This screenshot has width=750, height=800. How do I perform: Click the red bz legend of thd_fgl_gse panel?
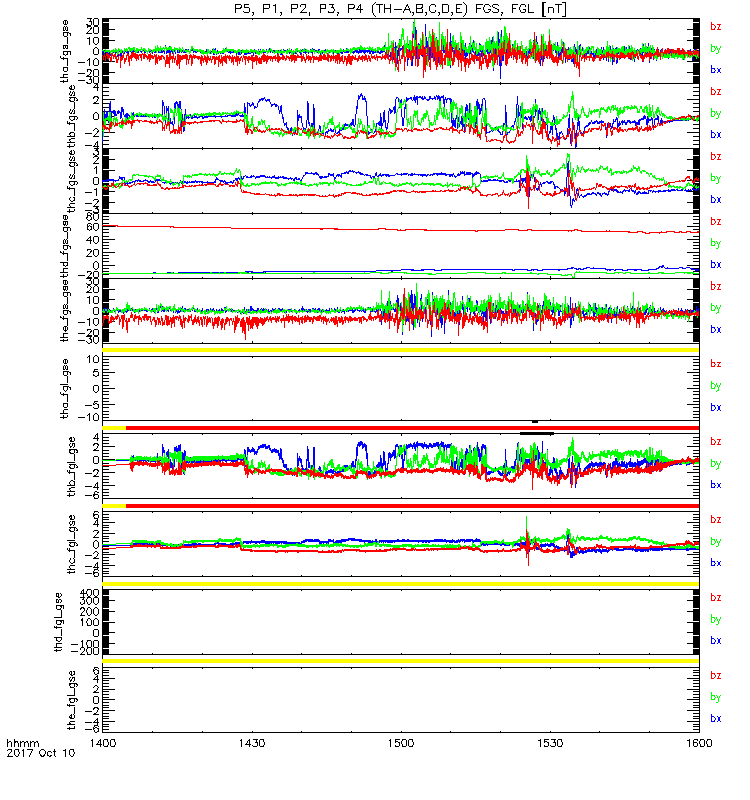pos(715,597)
